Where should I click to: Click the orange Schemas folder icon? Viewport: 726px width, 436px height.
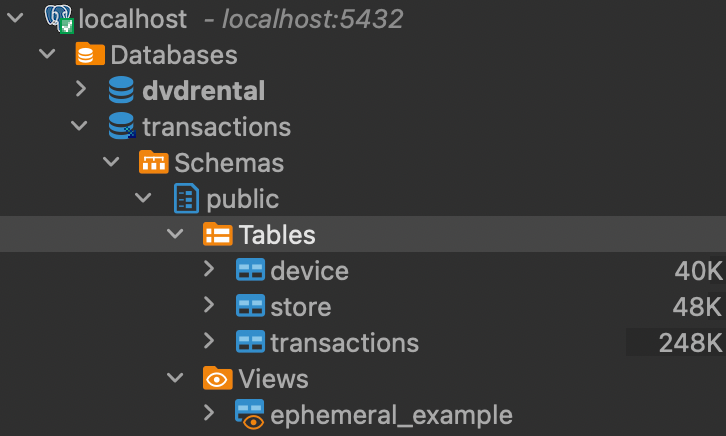point(153,162)
